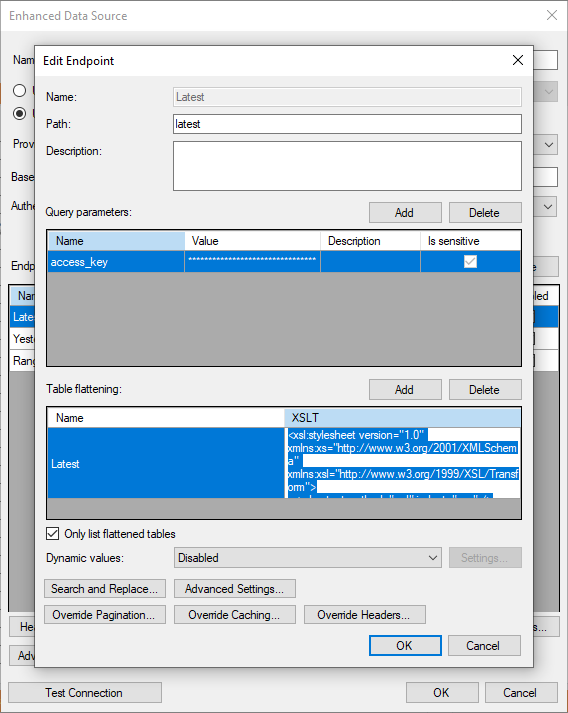The height and width of the screenshot is (713, 568).
Task: Sort query parameters by Name column header
Action: [116, 241]
